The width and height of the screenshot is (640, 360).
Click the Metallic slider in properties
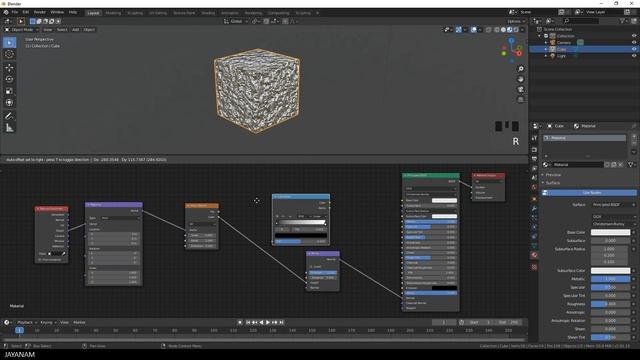pos(611,279)
